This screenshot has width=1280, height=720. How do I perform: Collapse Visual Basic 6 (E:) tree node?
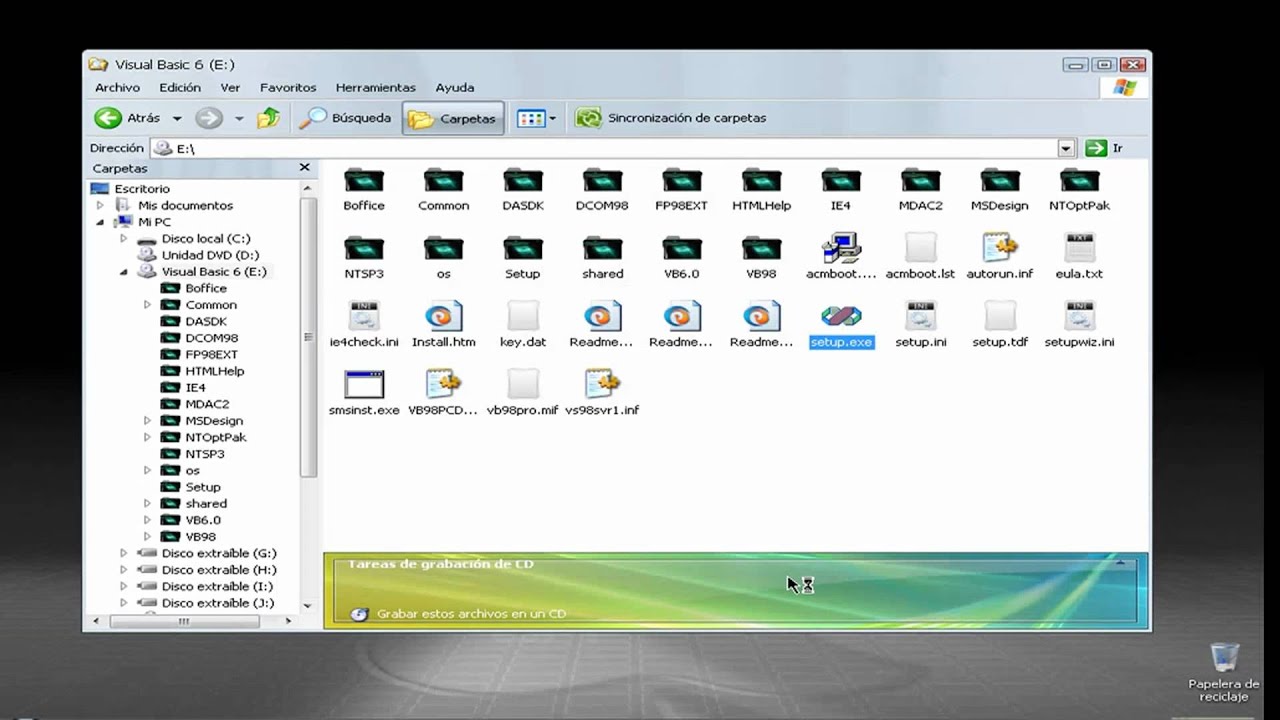click(x=124, y=272)
